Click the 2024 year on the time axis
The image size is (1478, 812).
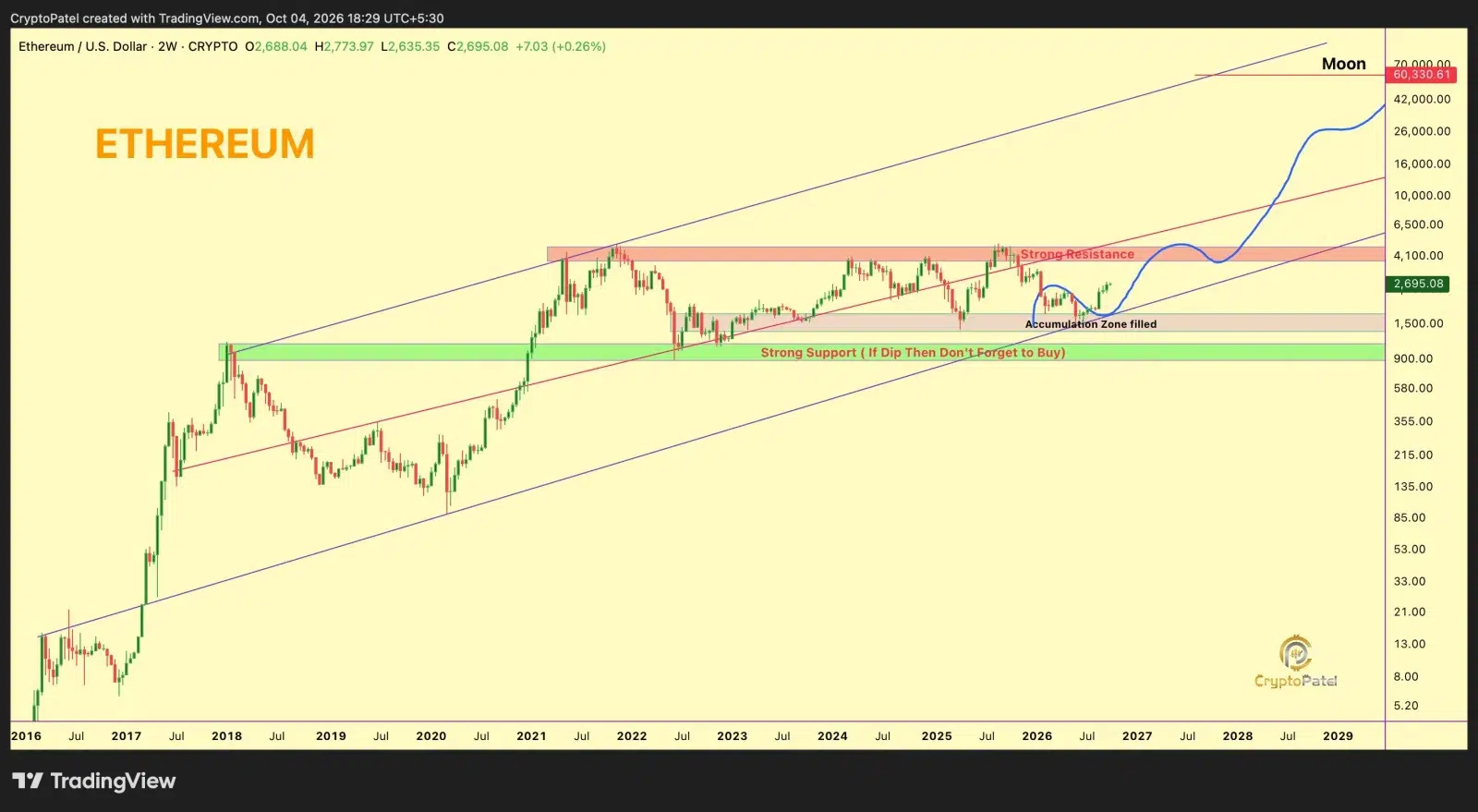[832, 736]
